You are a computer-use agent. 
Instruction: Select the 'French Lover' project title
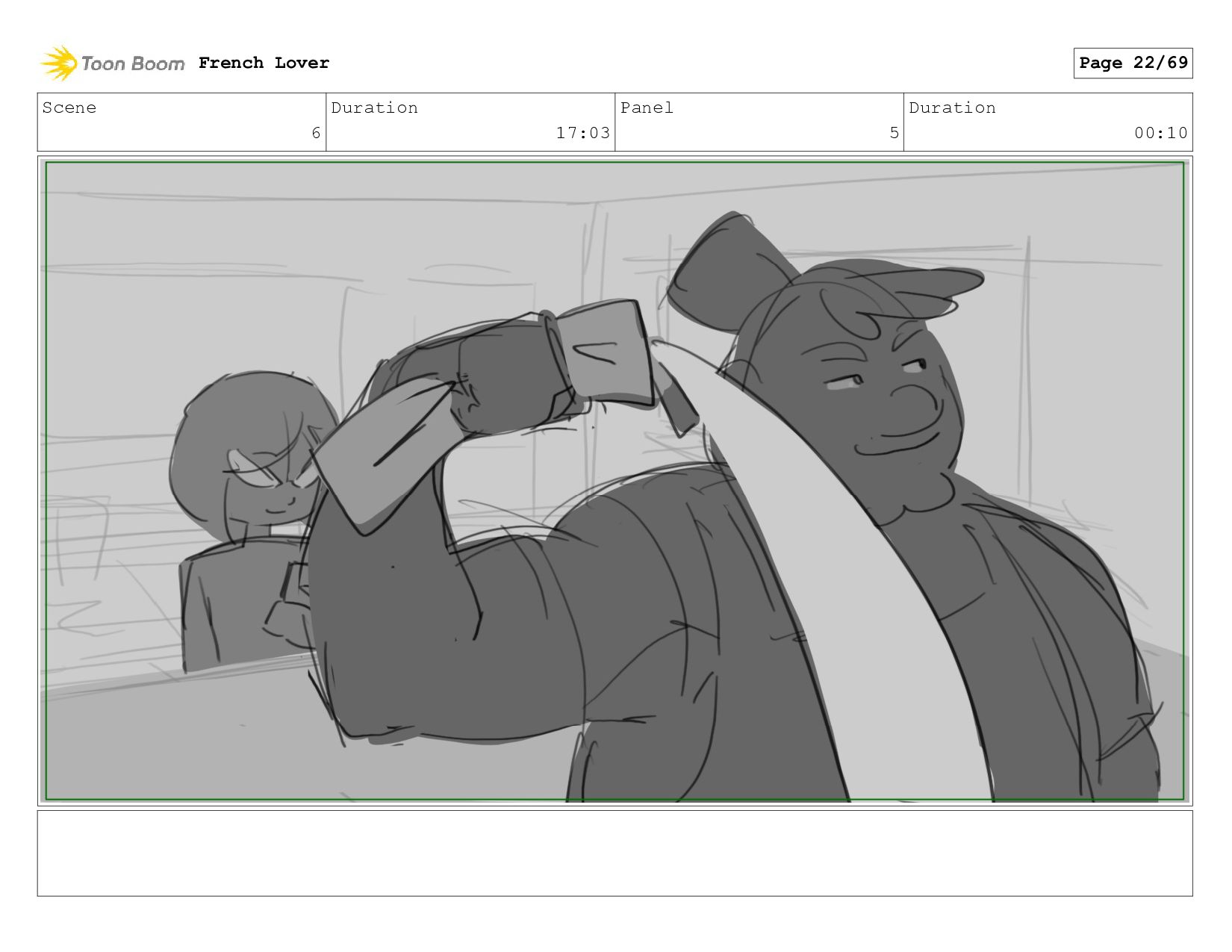[x=264, y=63]
